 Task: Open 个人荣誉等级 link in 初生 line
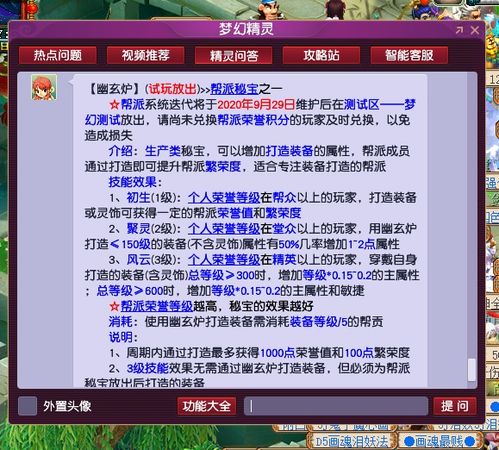[224, 198]
